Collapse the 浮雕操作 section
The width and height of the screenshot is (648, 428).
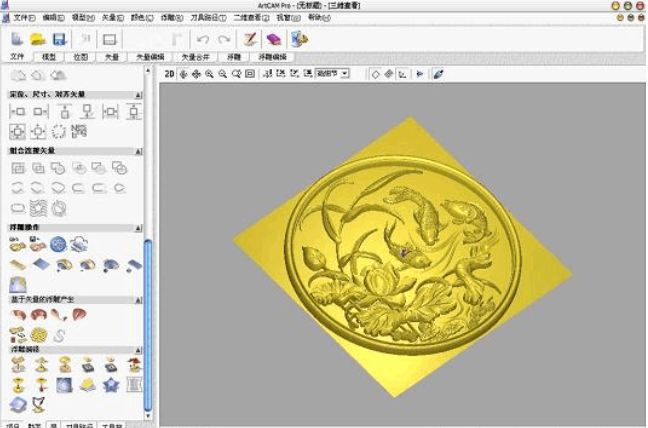pyautogui.click(x=138, y=228)
